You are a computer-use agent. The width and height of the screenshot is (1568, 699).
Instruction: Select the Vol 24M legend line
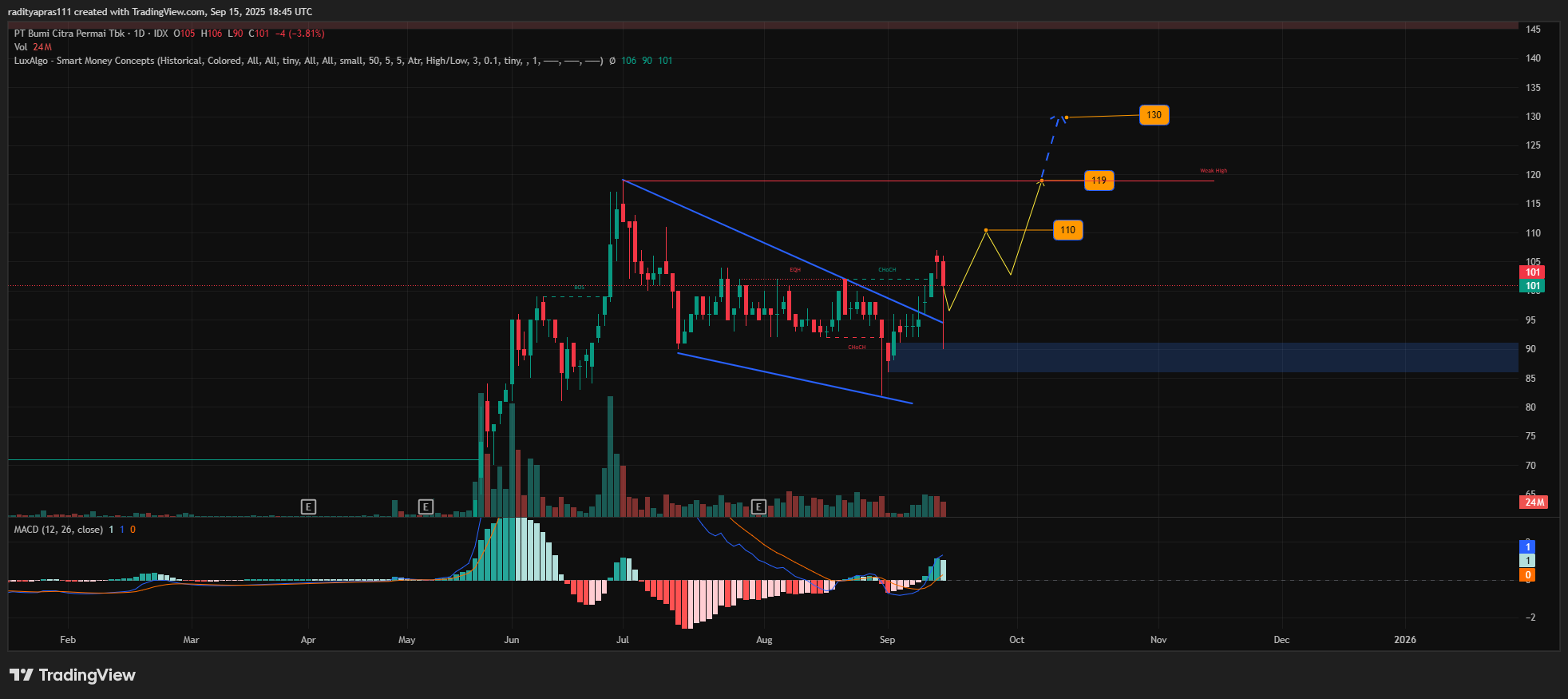pos(33,47)
